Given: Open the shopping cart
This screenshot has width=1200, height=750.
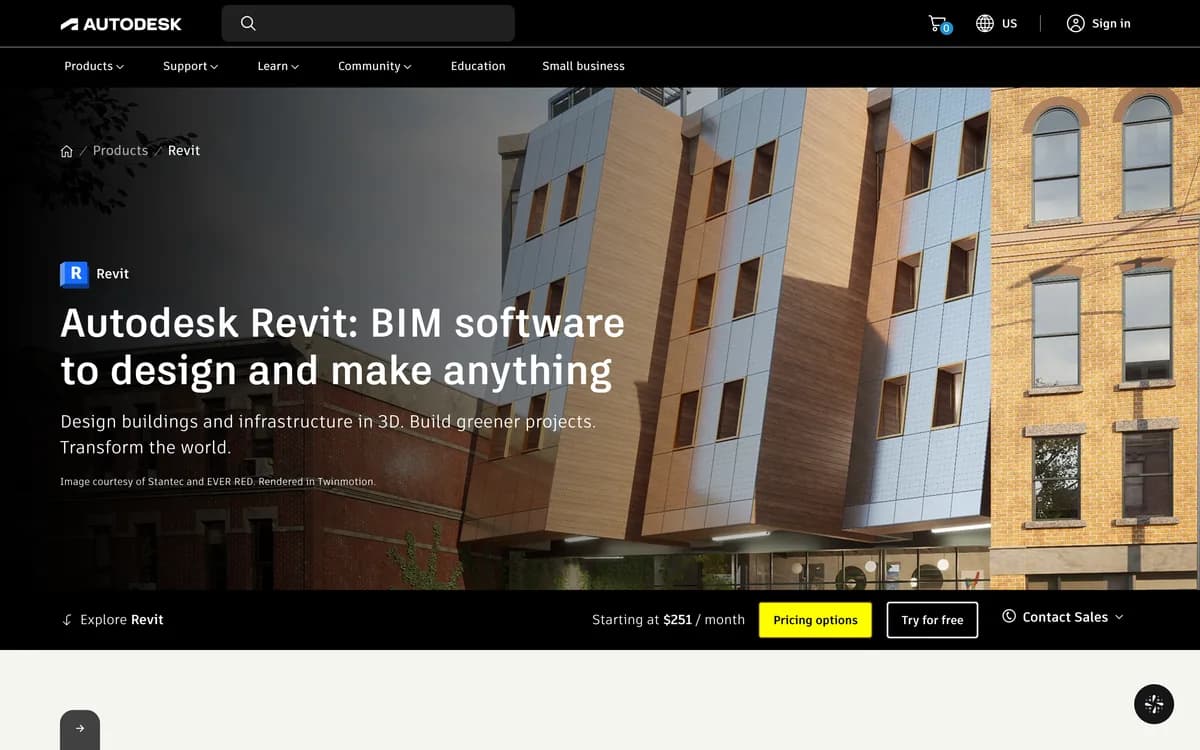Looking at the screenshot, I should pyautogui.click(x=939, y=23).
